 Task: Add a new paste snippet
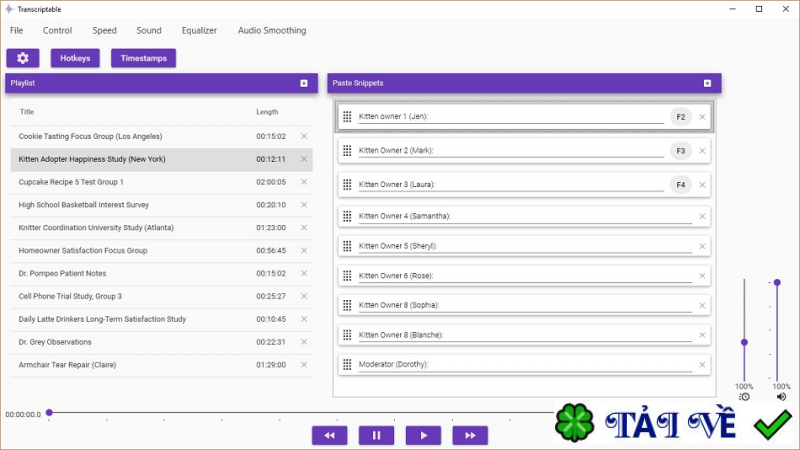click(x=707, y=83)
